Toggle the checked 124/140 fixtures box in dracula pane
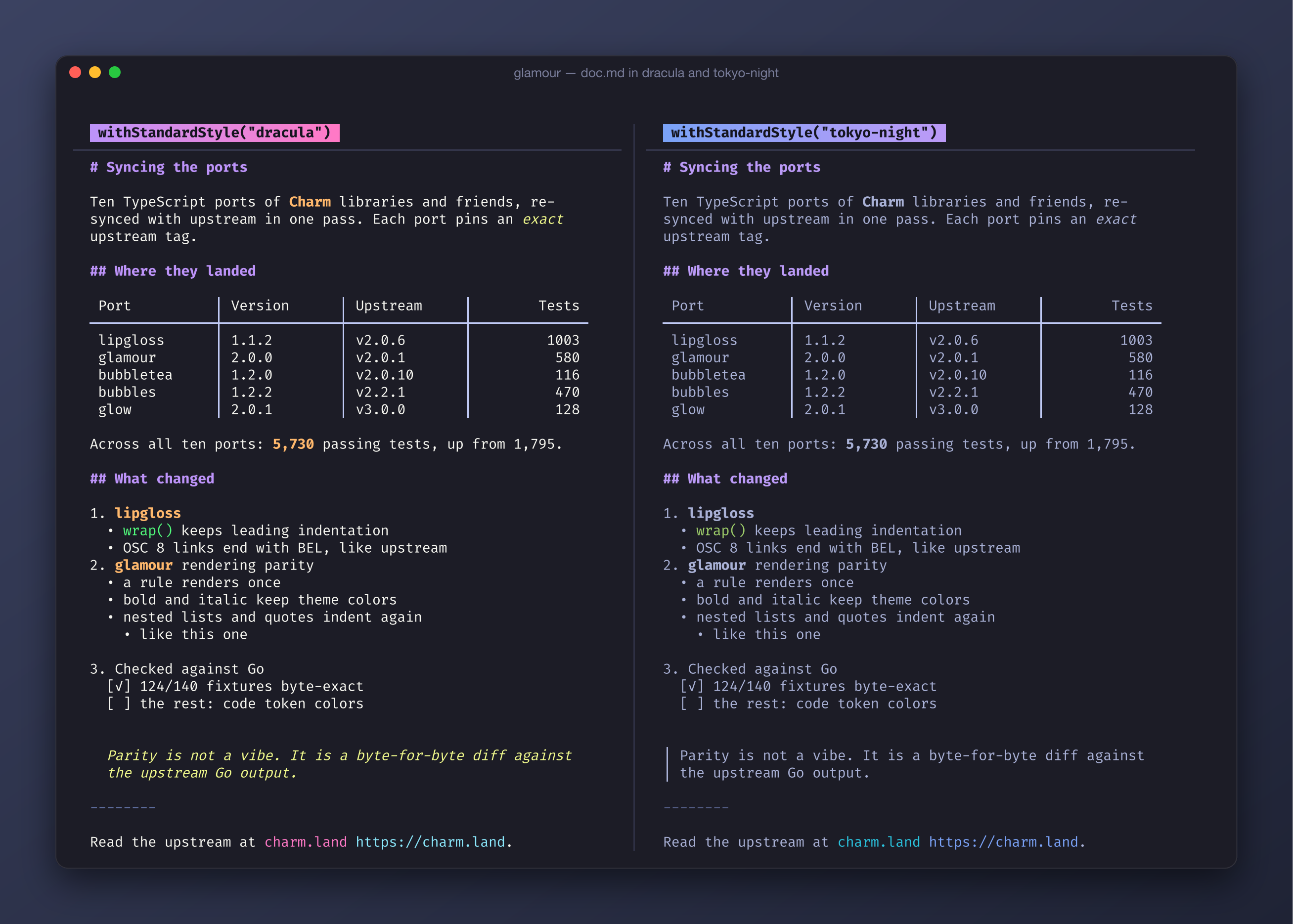 point(119,687)
